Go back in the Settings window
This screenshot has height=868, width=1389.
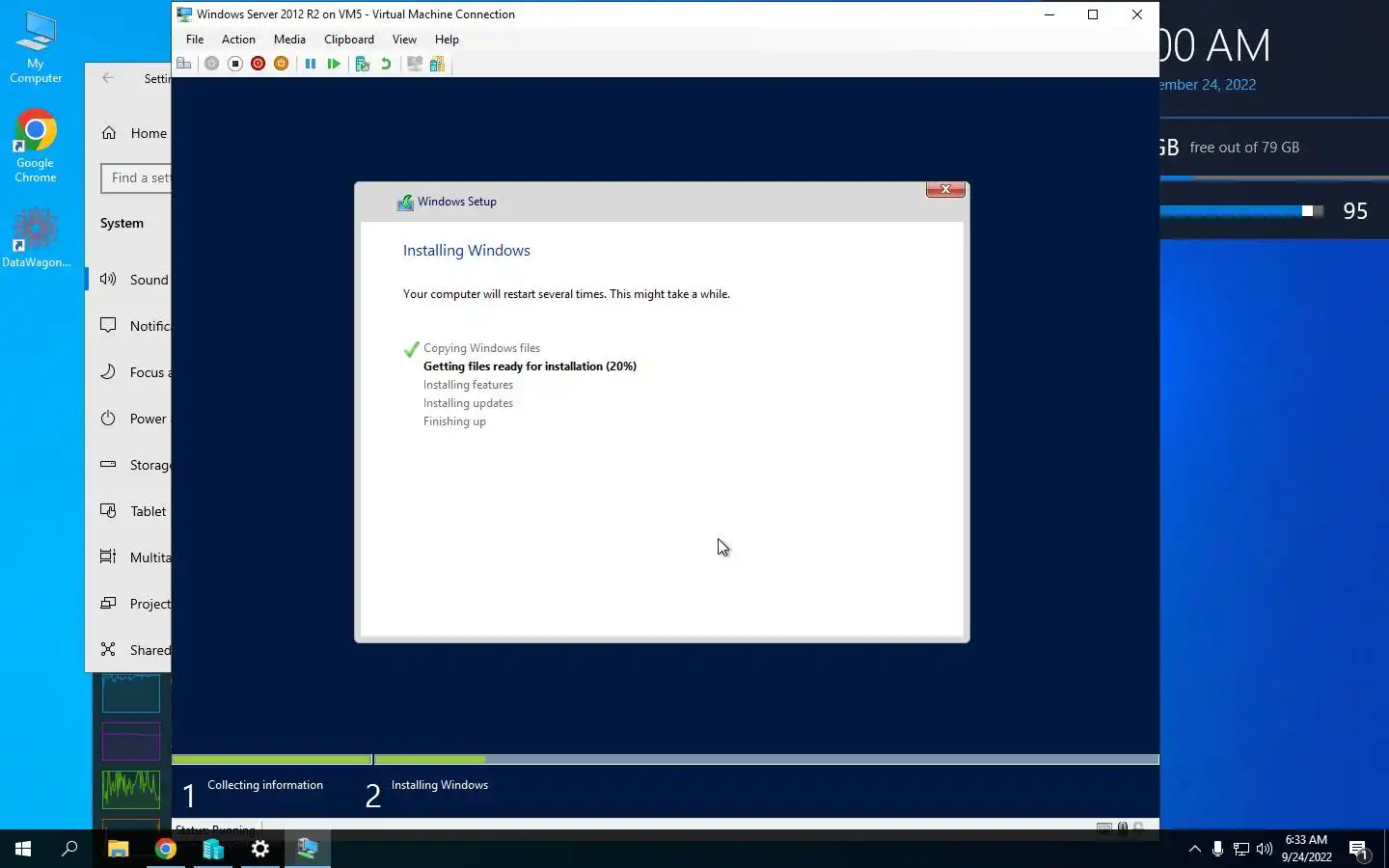[108, 78]
